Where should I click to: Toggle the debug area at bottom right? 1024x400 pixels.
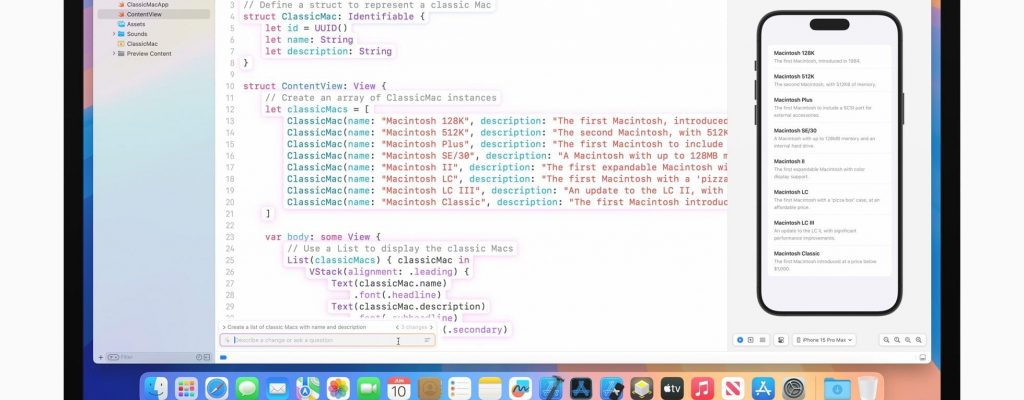click(922, 357)
